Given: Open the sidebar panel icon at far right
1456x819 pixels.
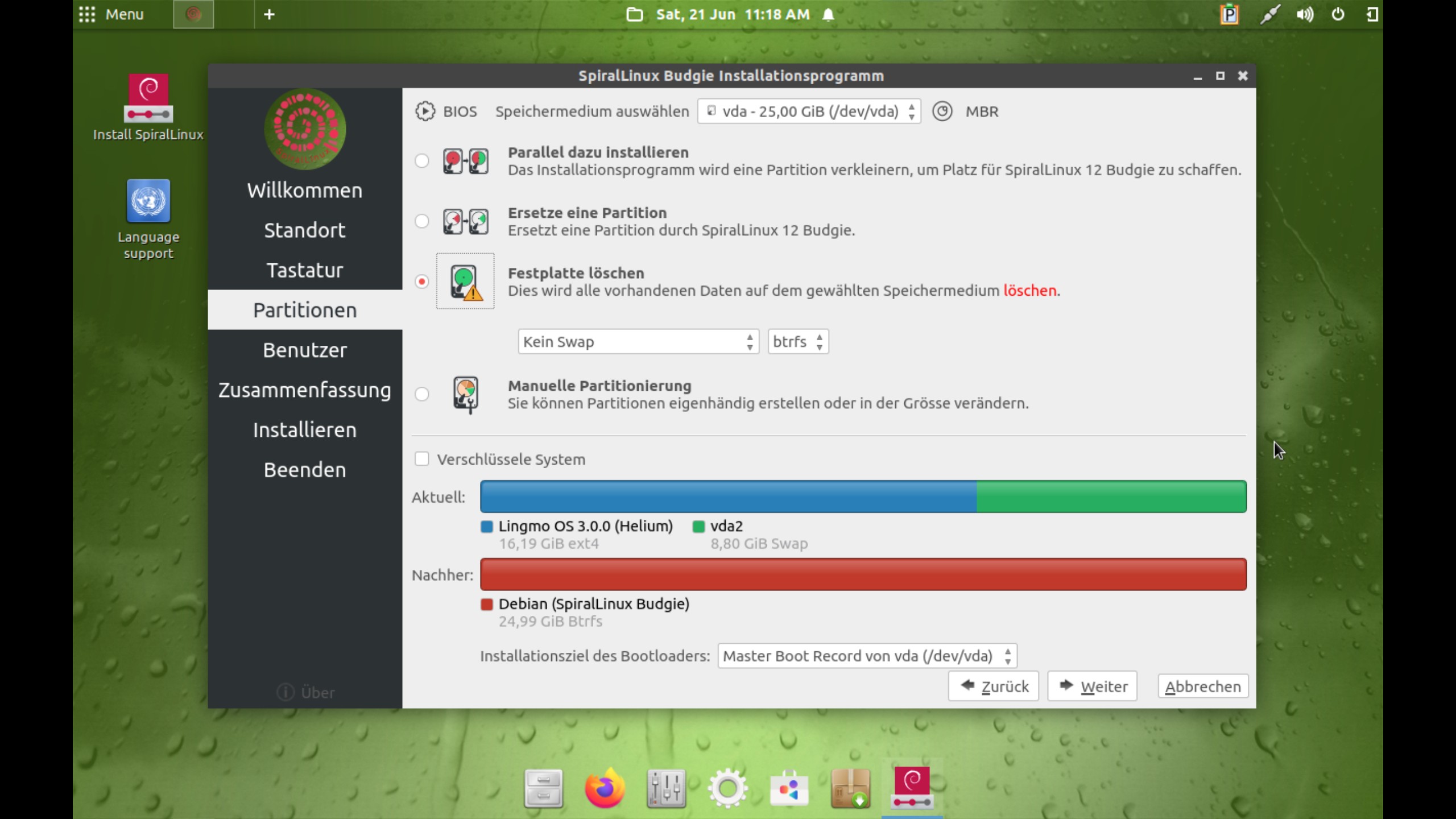Looking at the screenshot, I should (x=1372, y=14).
